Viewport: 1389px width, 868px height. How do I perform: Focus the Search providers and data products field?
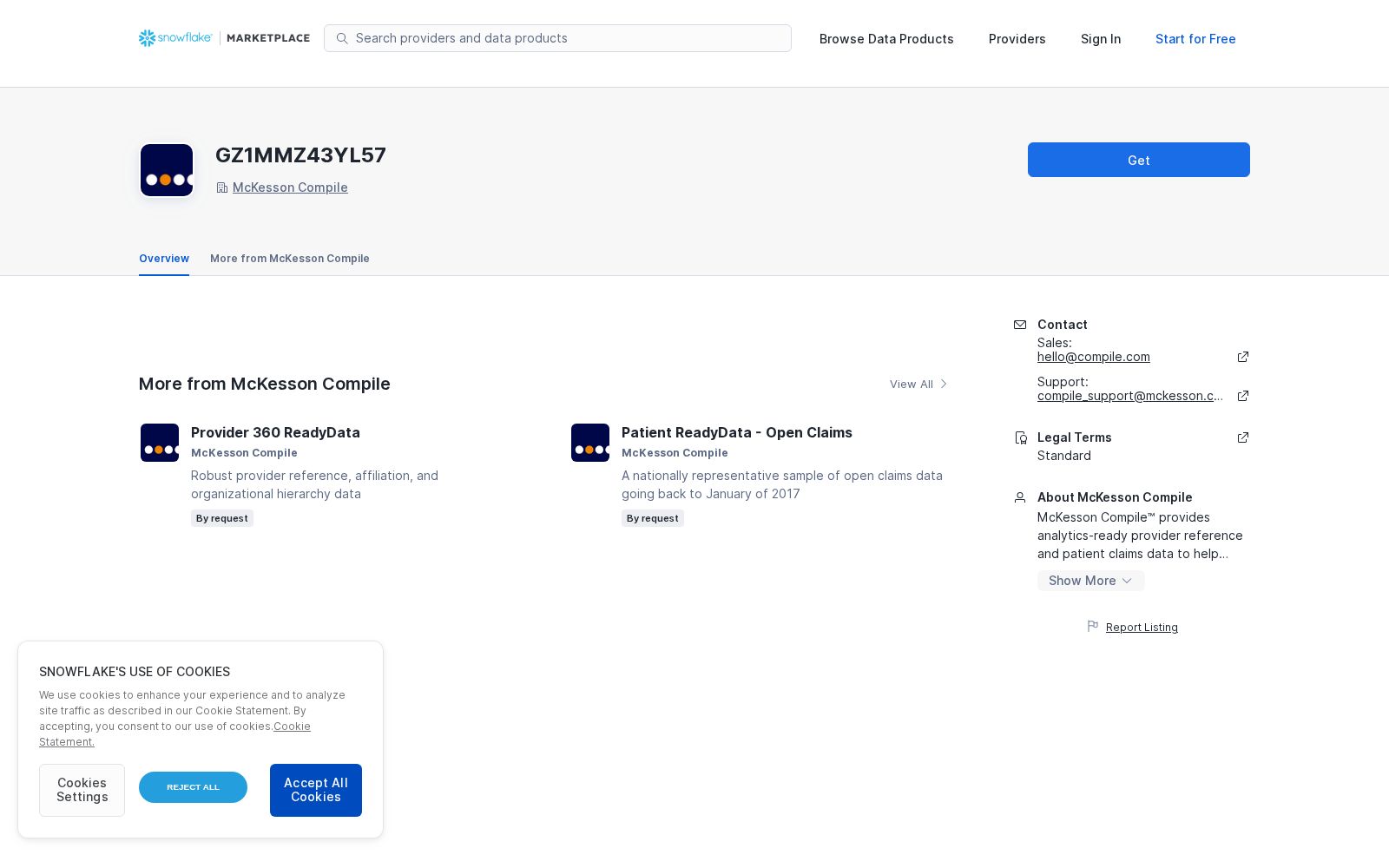click(557, 38)
